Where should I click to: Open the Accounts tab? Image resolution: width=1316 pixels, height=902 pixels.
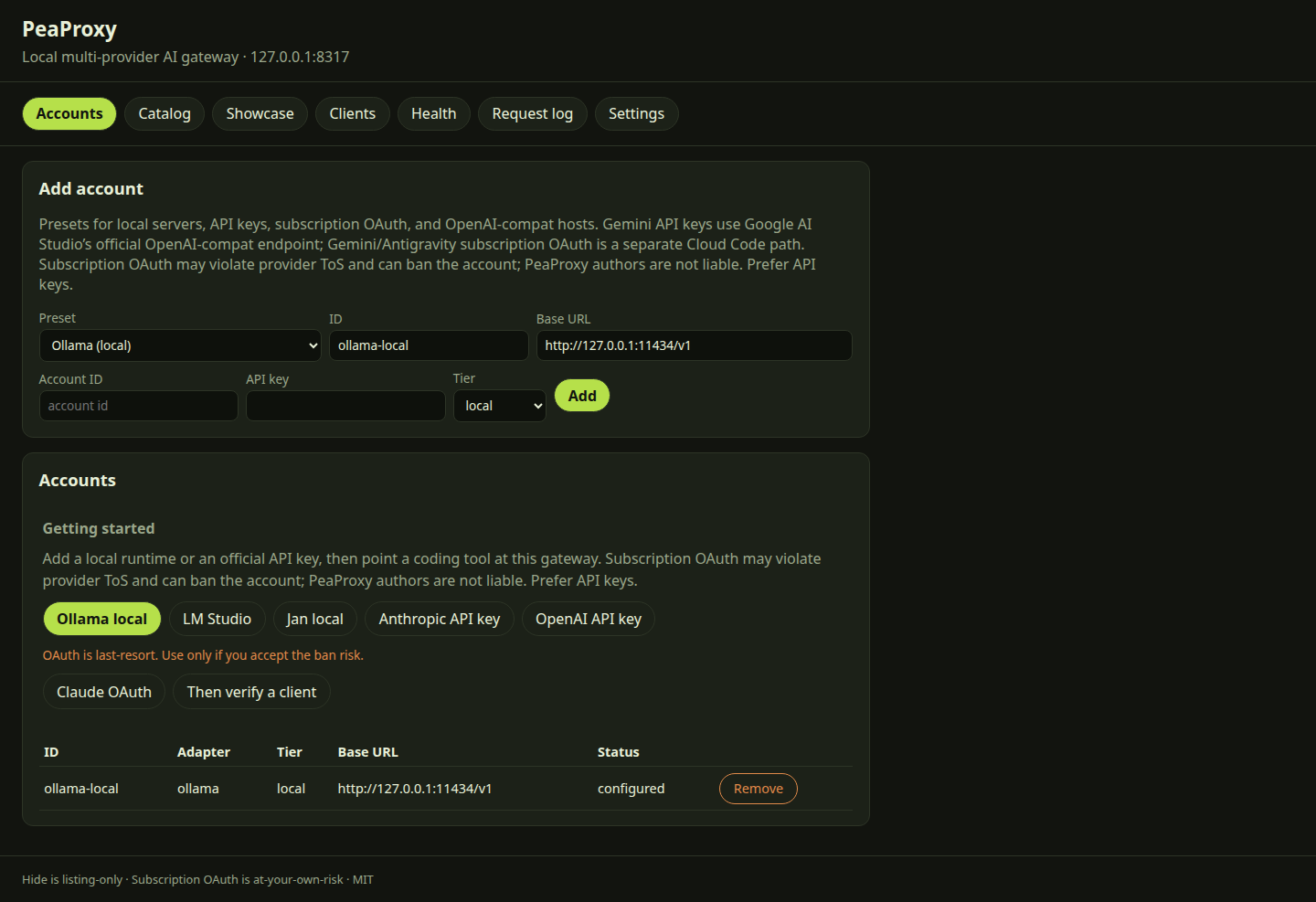click(69, 113)
